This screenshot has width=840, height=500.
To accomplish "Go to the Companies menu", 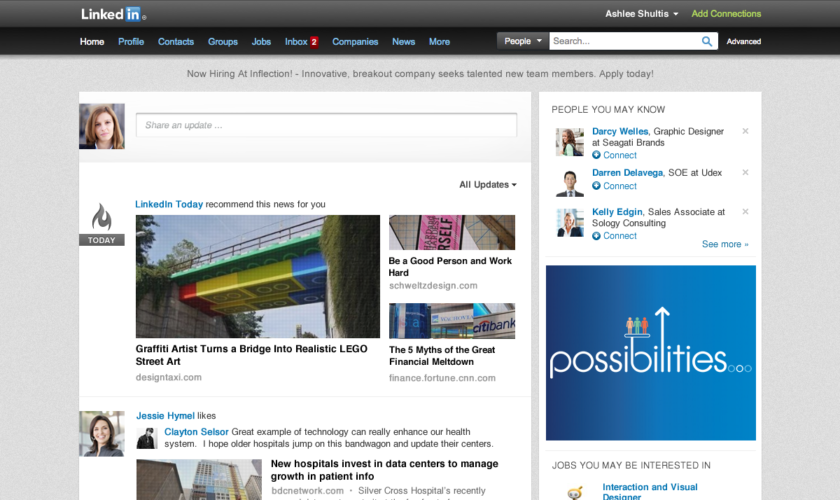I will tap(355, 42).
